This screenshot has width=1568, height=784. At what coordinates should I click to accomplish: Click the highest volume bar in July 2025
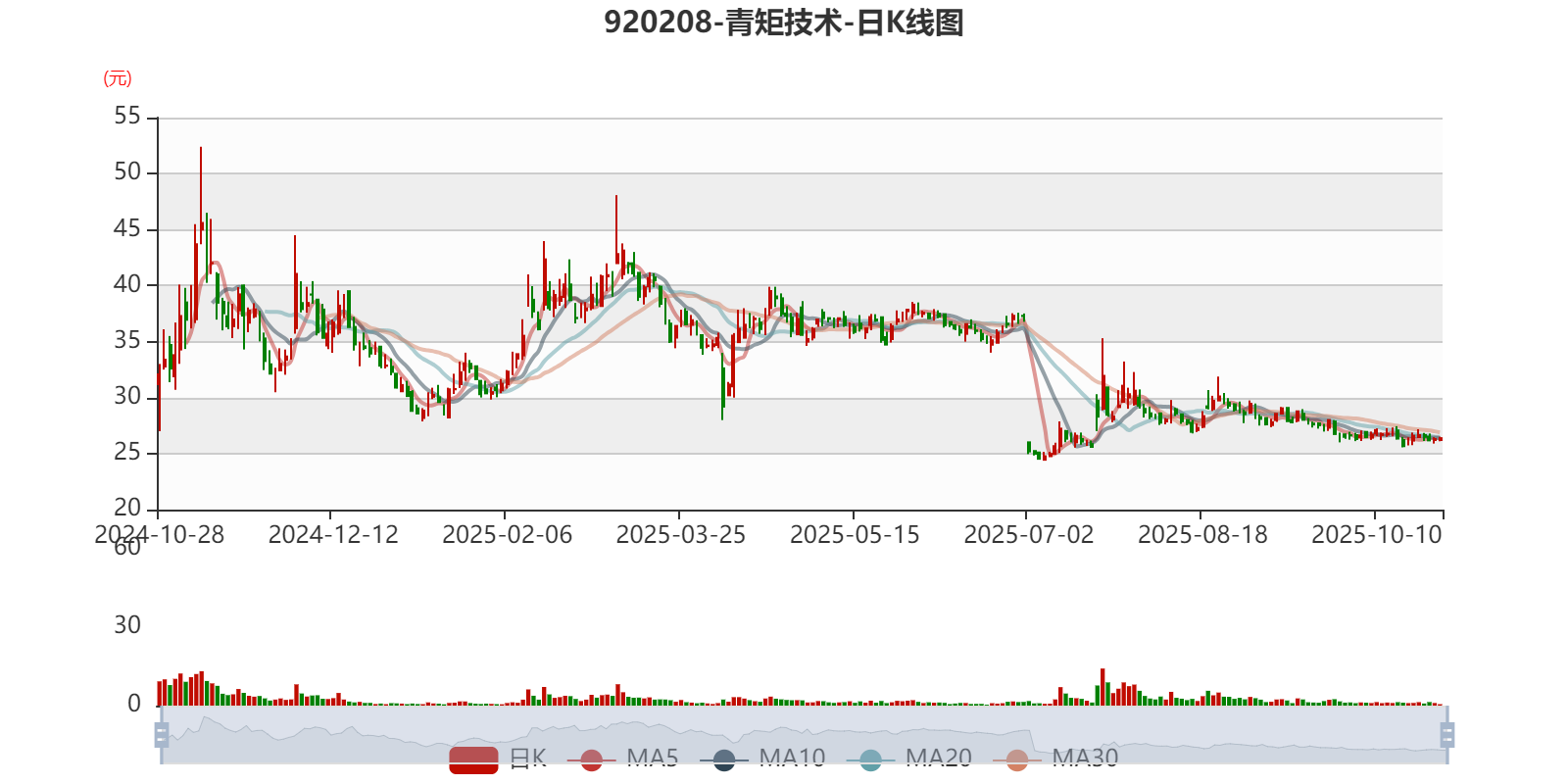click(1102, 687)
